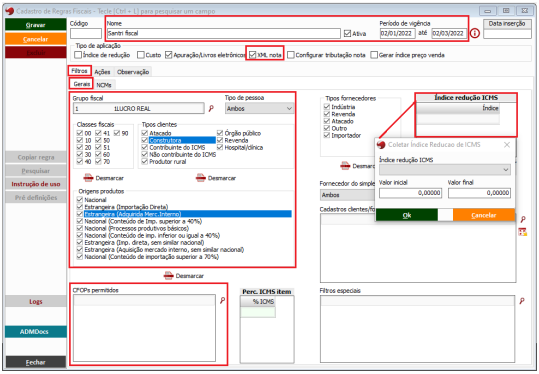Screen dimensions: 539x374
Task: Select the NCMs sub-tab
Action: pyautogui.click(x=104, y=85)
